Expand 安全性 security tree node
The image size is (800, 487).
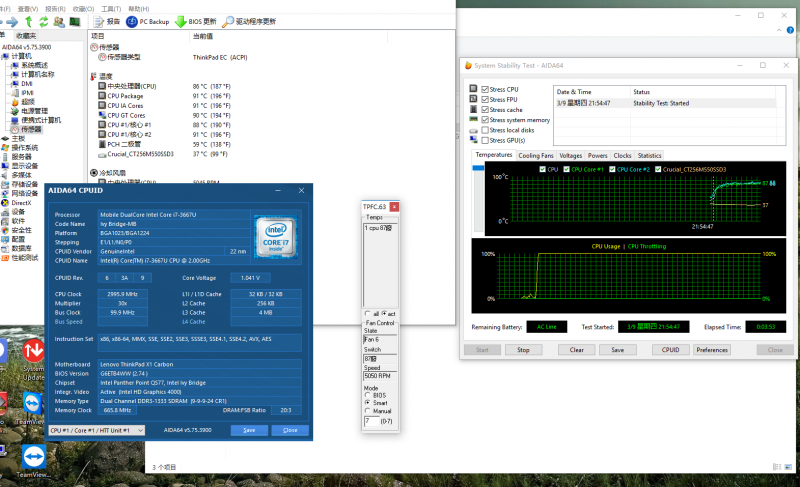pyautogui.click(x=21, y=230)
